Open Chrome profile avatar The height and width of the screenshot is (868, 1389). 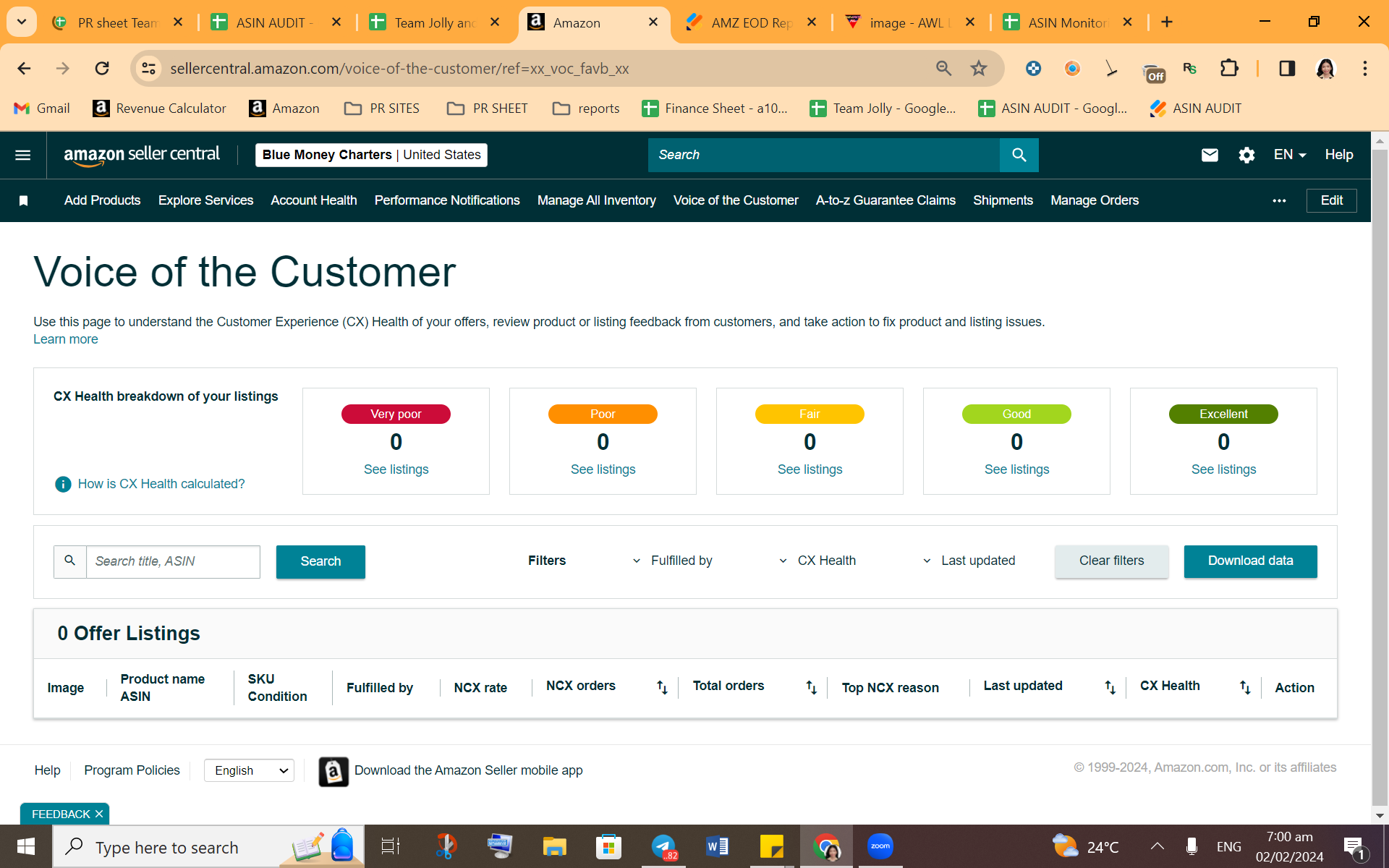[1325, 69]
